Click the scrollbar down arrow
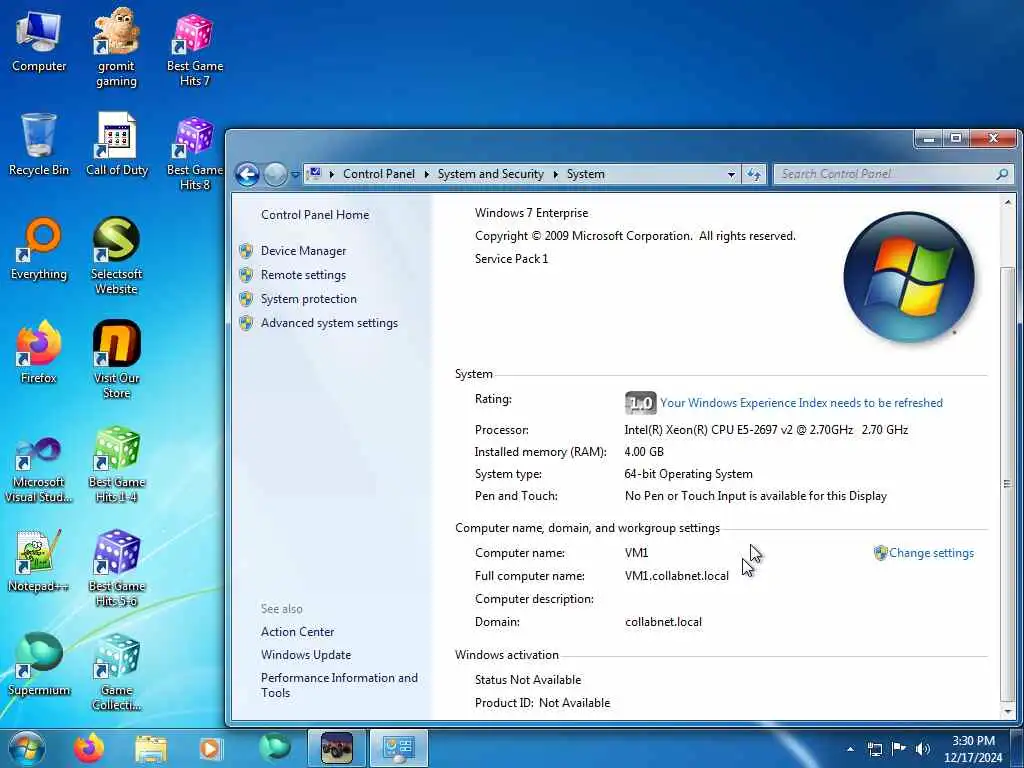Viewport: 1024px width, 768px height. 1008,712
